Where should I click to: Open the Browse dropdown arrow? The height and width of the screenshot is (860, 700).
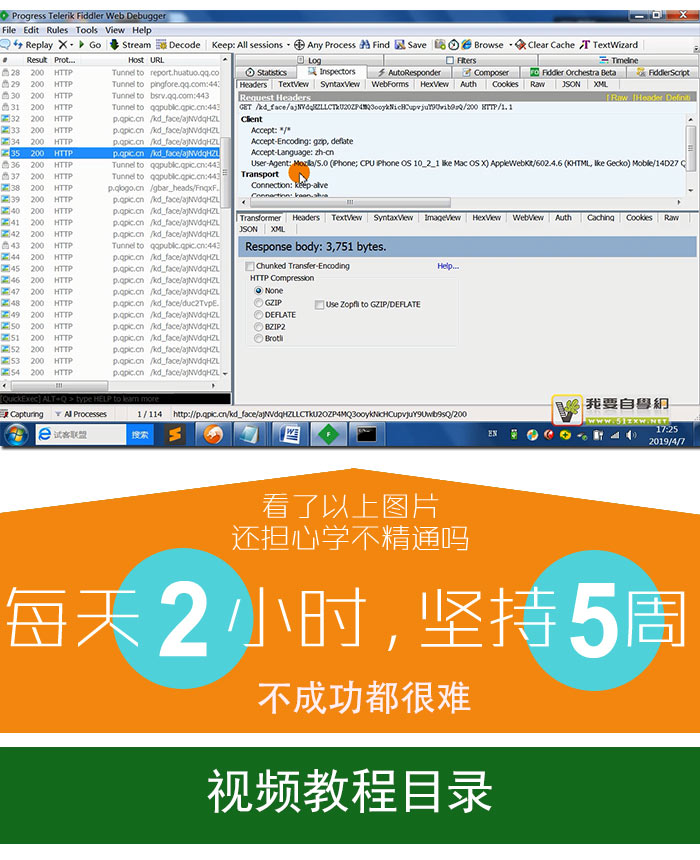[x=510, y=46]
